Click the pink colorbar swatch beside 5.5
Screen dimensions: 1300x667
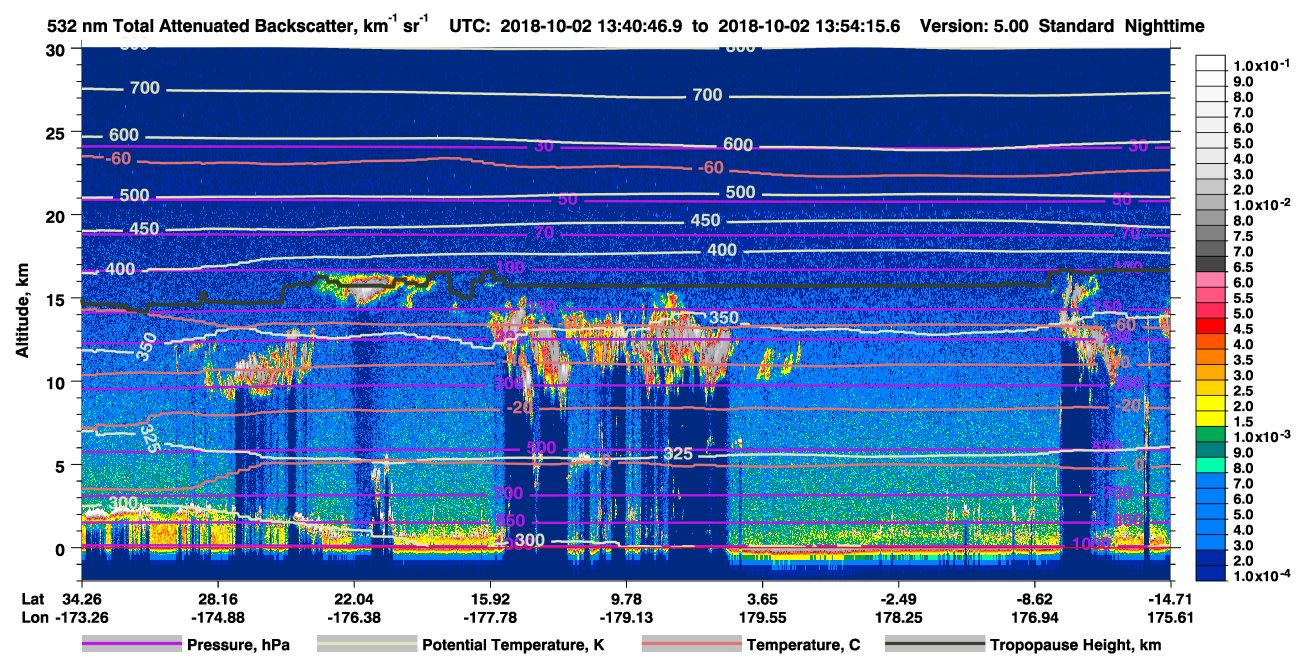(x=1210, y=297)
